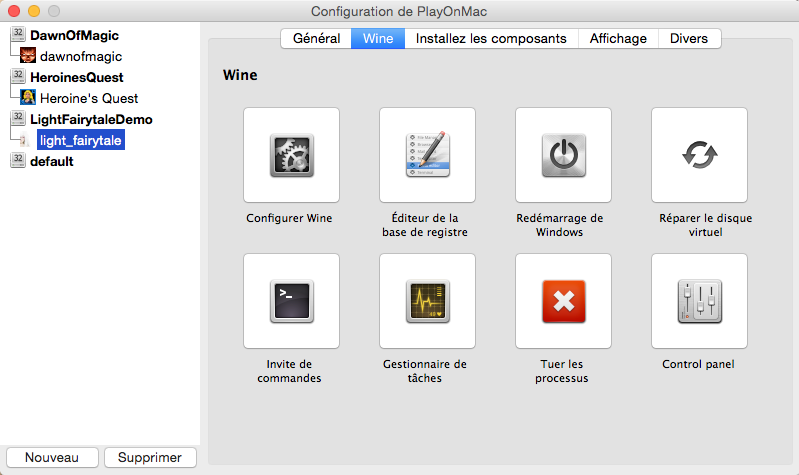Select the Heroine's Quest shortcut

(x=89, y=98)
